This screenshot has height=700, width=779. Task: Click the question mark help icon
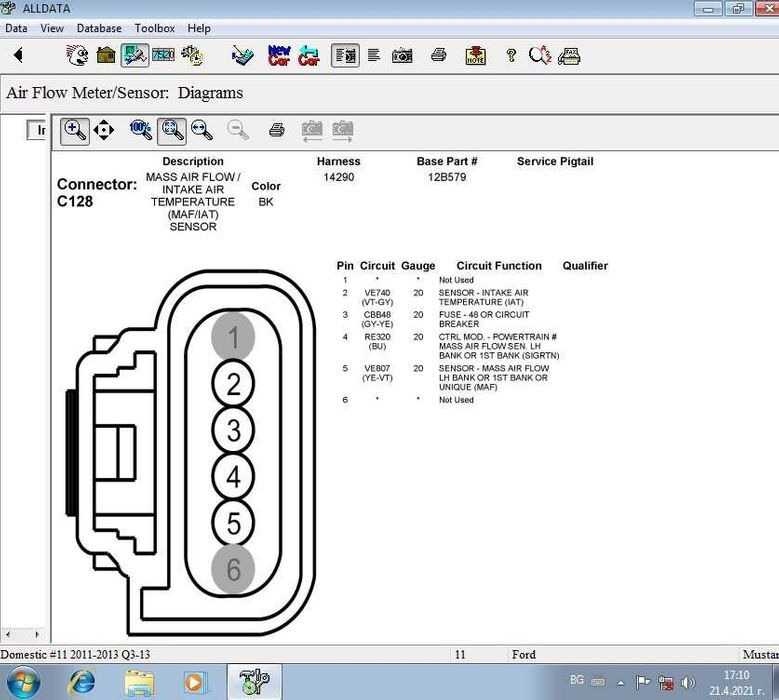(x=511, y=55)
